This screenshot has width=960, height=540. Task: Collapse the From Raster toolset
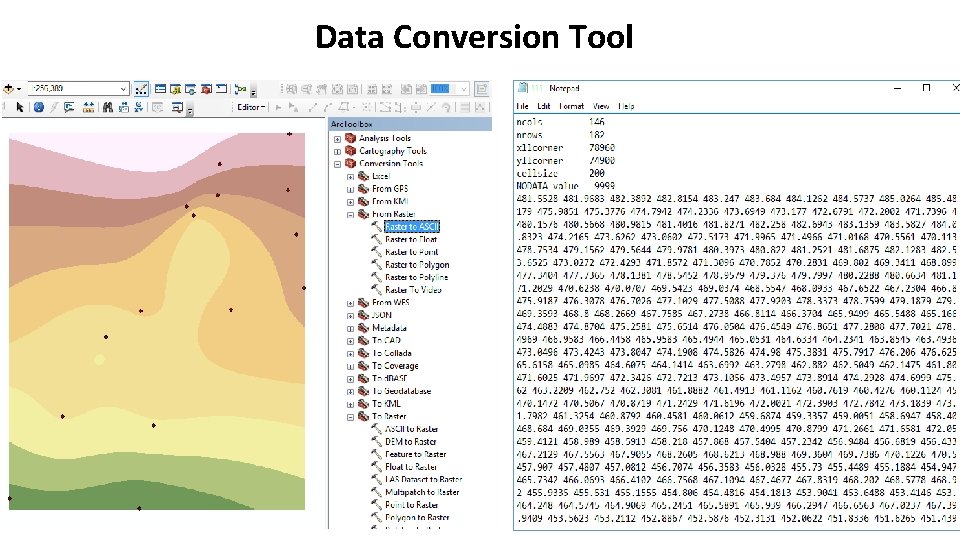pyautogui.click(x=350, y=215)
